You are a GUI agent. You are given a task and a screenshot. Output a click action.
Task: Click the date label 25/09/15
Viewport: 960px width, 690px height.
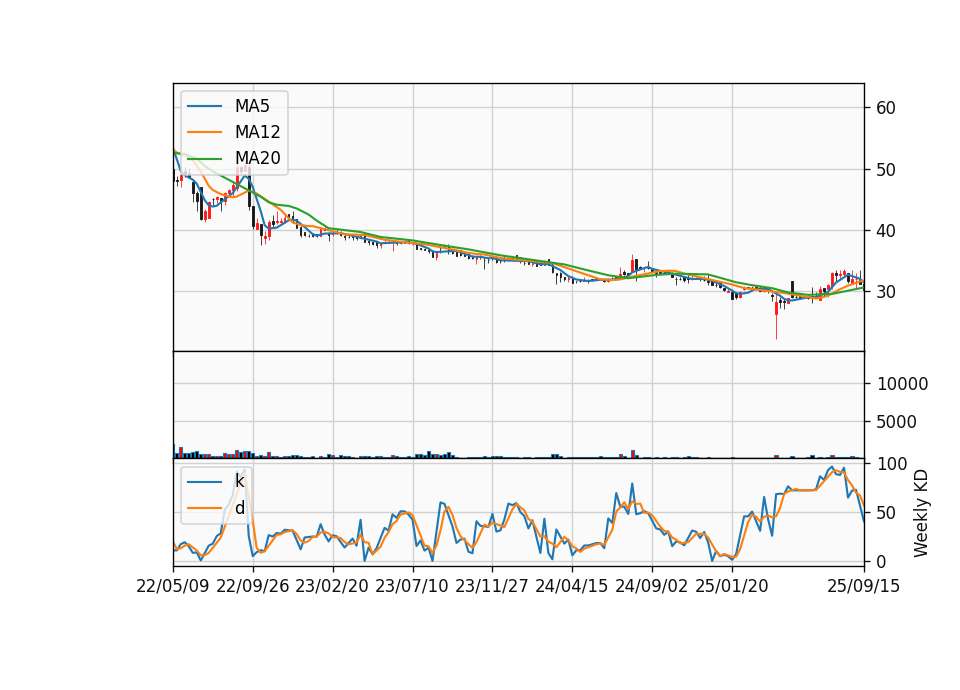(x=864, y=586)
